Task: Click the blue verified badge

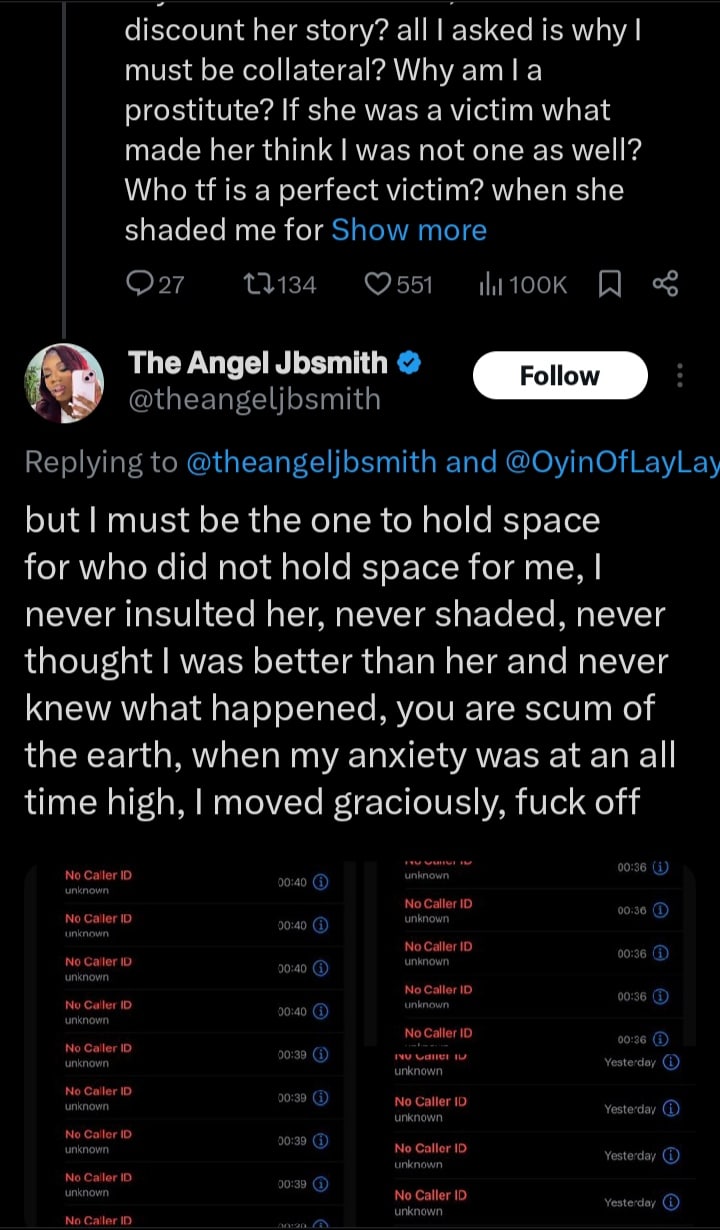Action: tap(408, 364)
